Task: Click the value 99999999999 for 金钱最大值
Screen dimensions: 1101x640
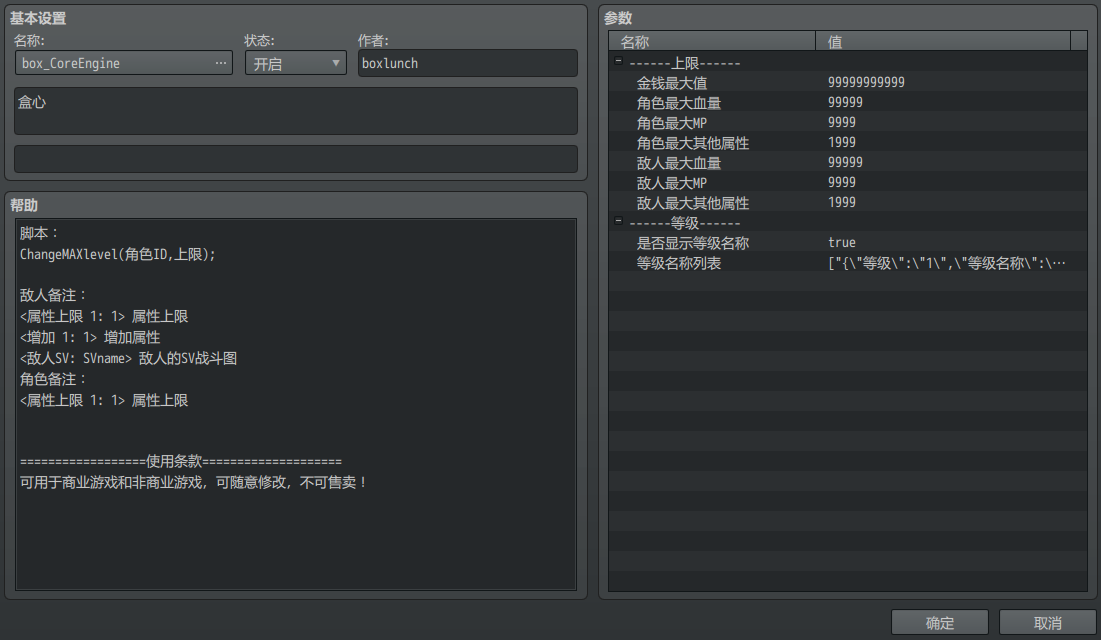Action: [866, 82]
